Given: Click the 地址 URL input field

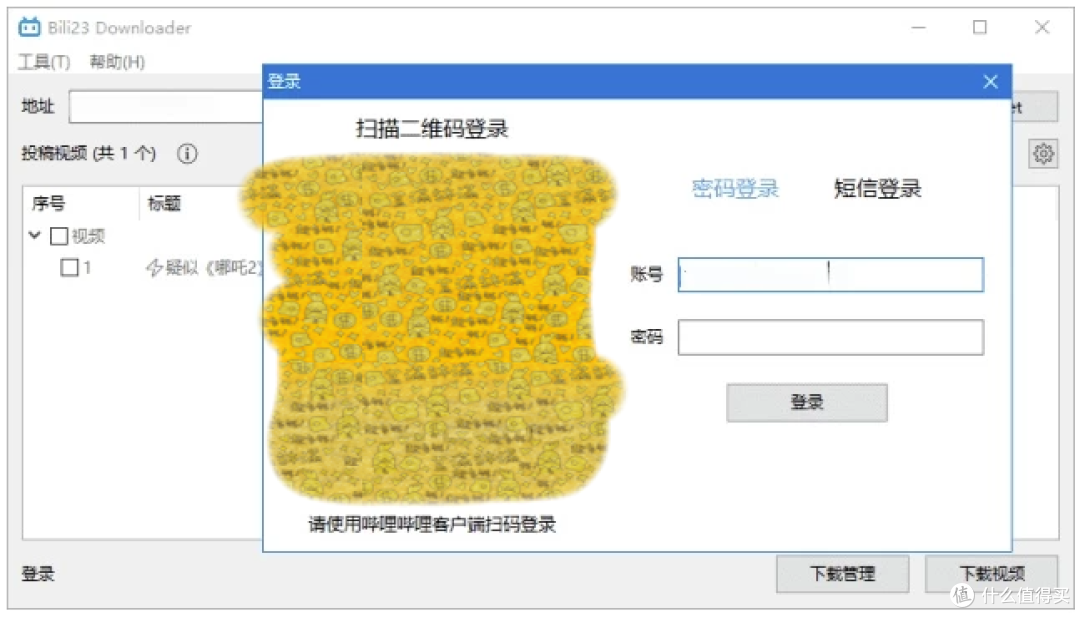Looking at the screenshot, I should (165, 107).
